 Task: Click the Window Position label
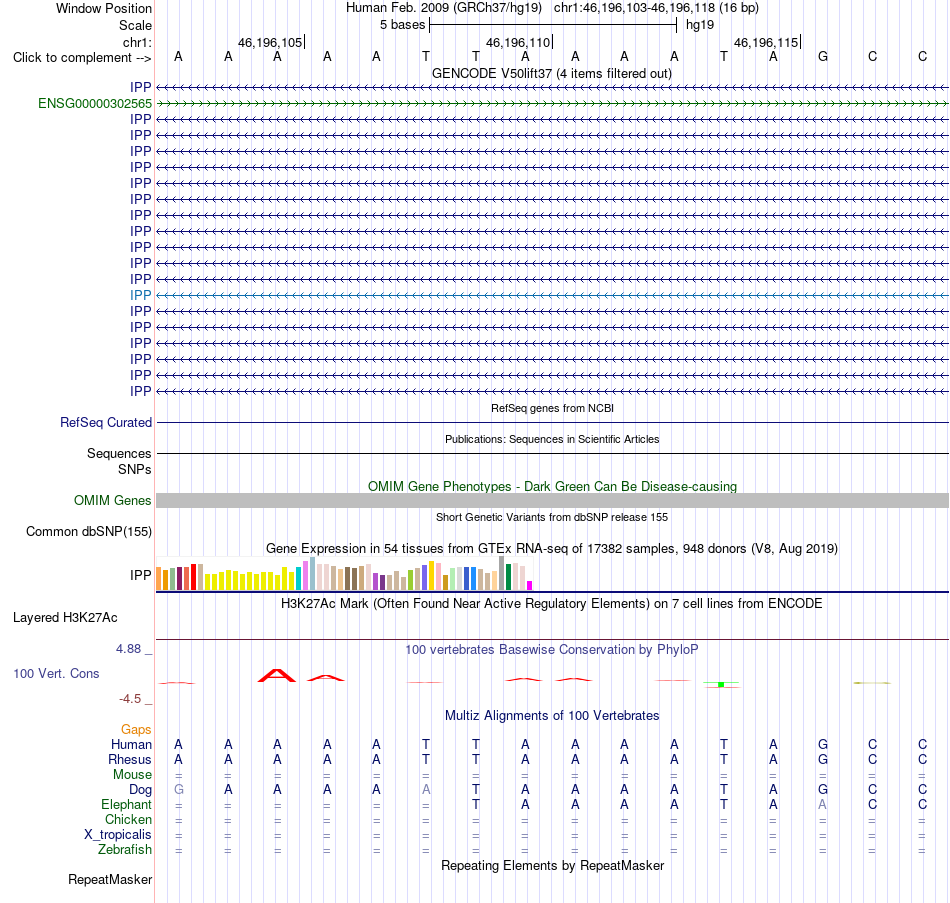tap(104, 8)
